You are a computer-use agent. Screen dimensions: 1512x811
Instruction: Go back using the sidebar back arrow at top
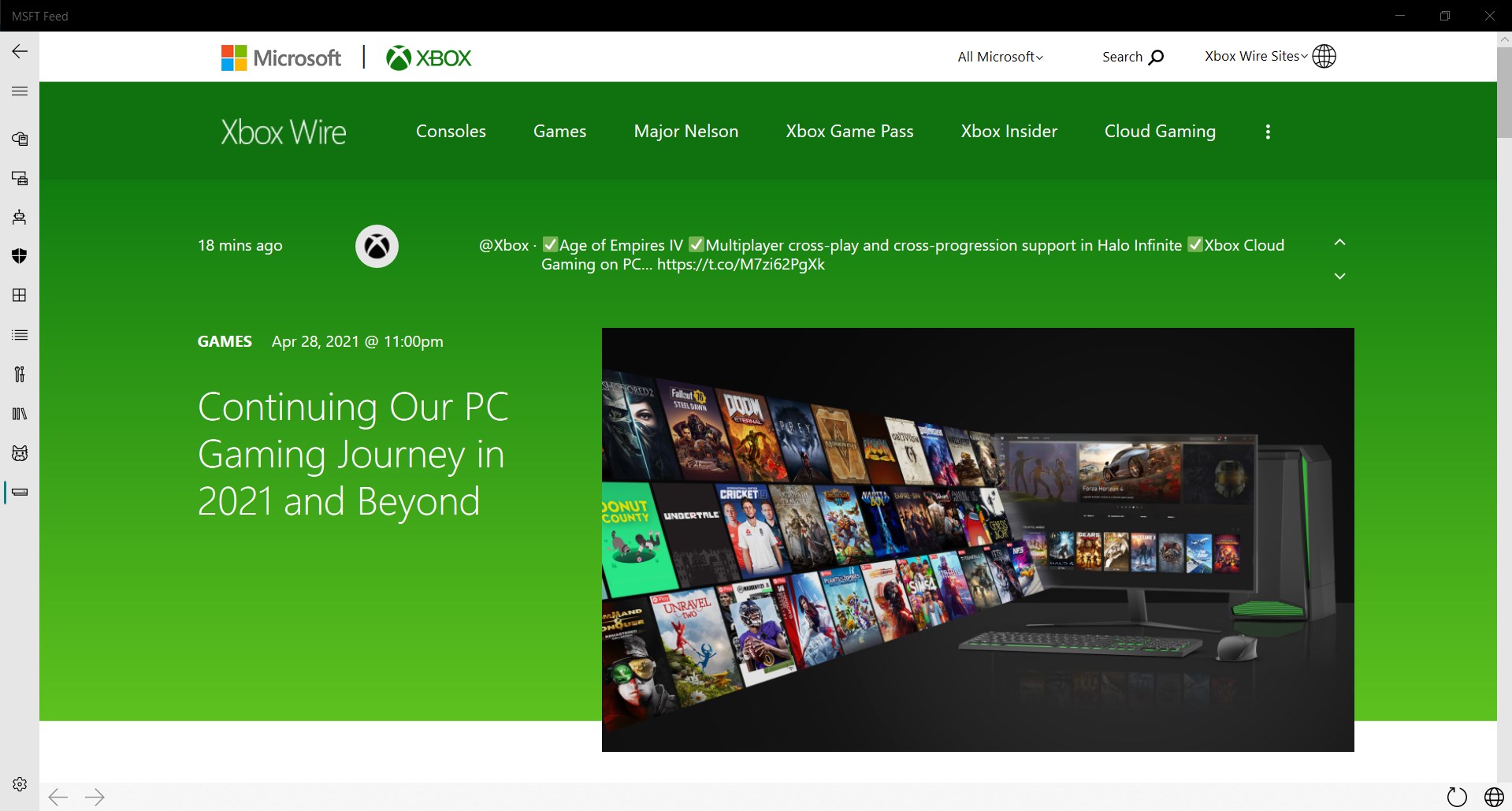click(x=20, y=51)
